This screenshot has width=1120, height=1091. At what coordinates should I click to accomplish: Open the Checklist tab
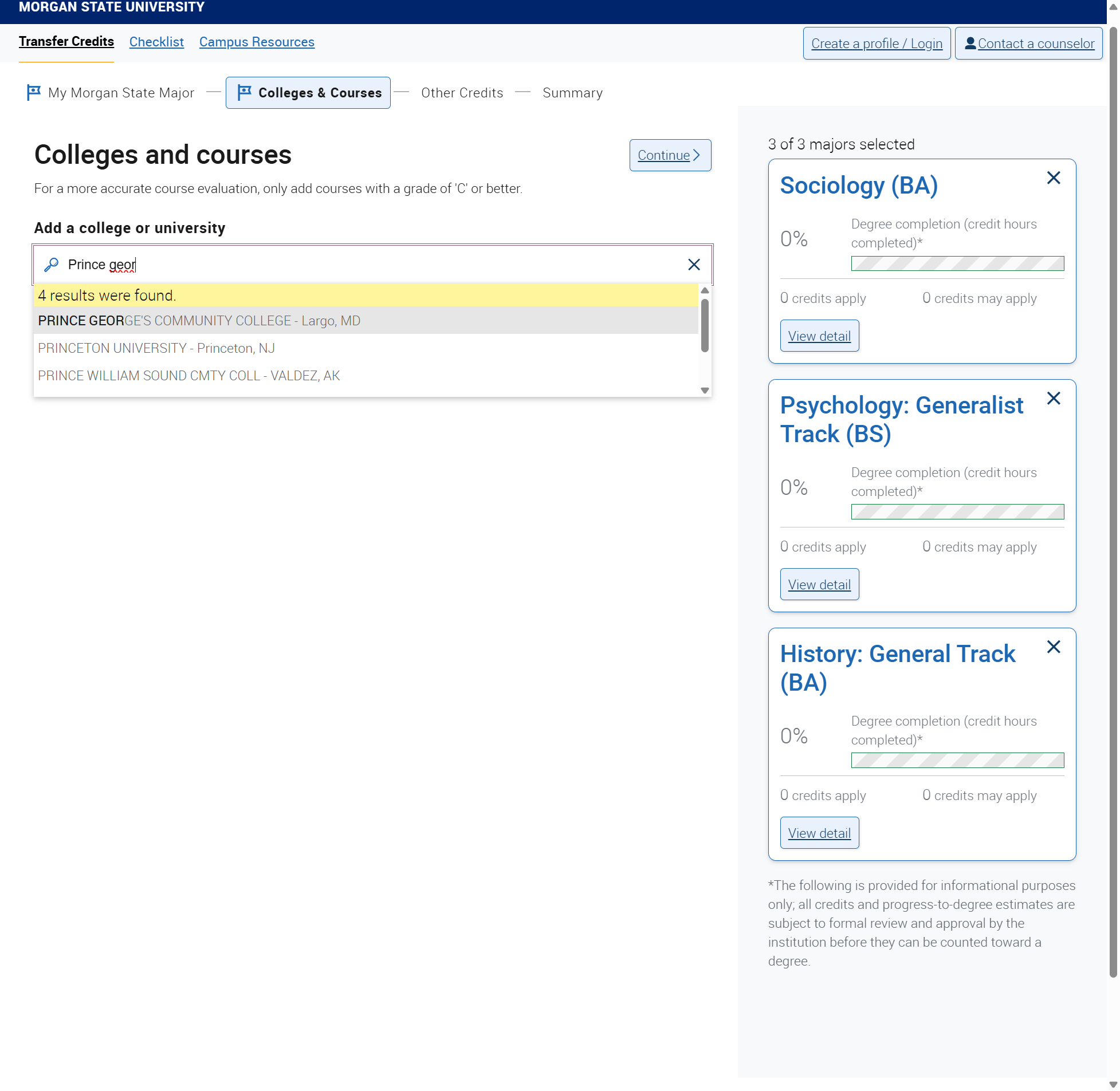coord(156,42)
